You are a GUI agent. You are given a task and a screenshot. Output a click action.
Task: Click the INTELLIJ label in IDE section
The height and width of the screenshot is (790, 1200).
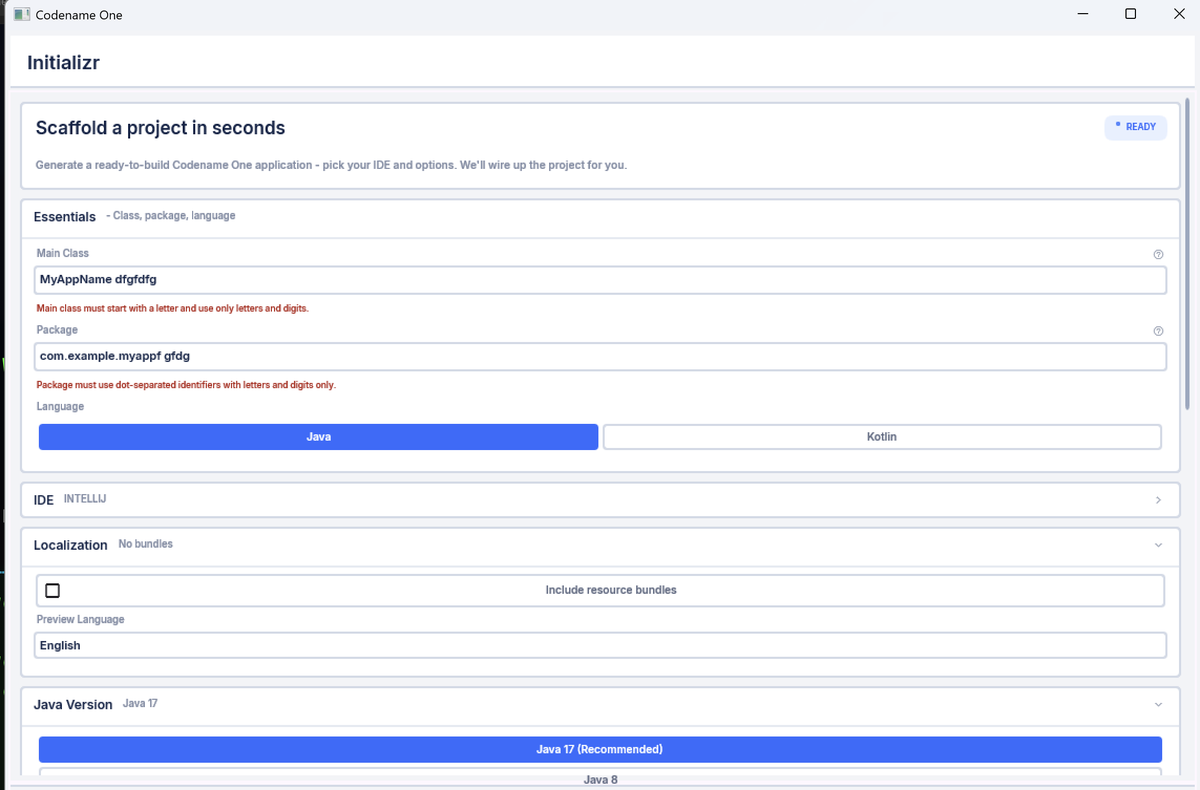pos(85,499)
